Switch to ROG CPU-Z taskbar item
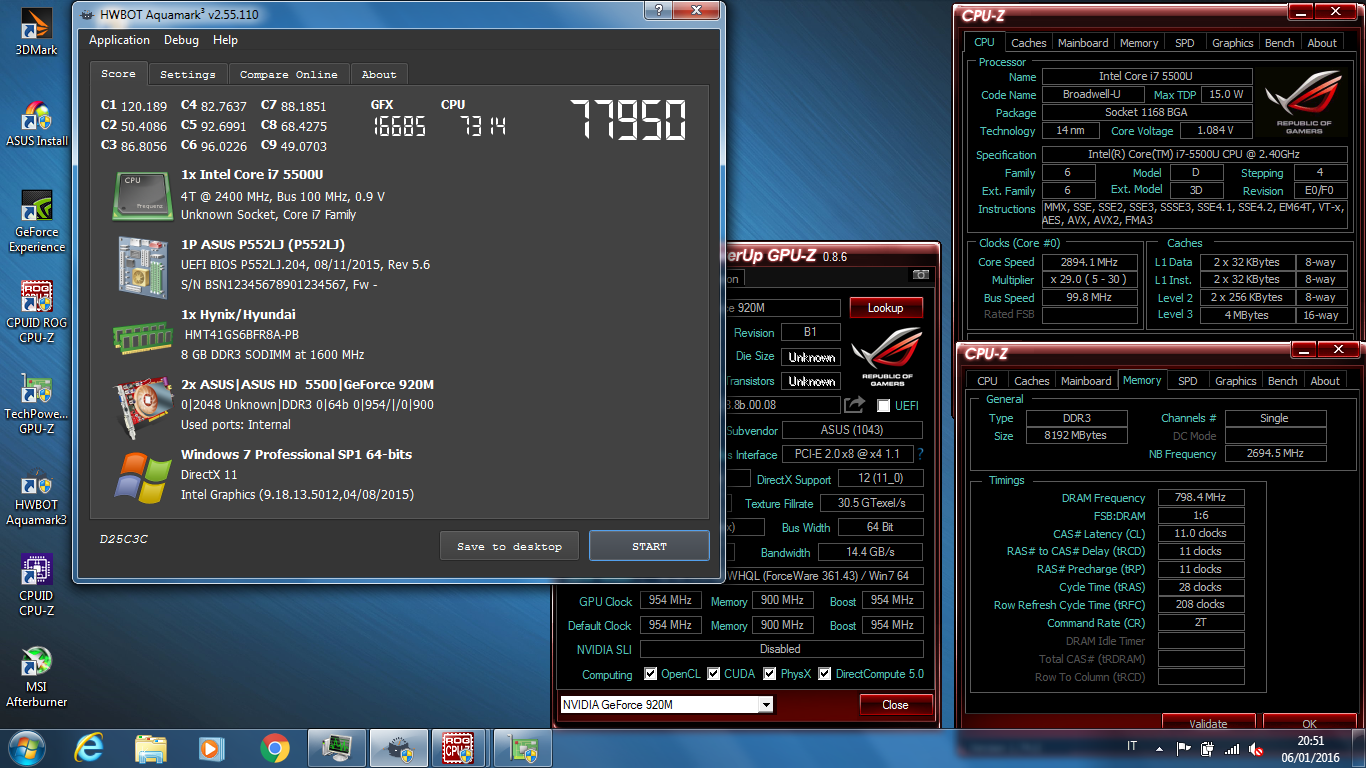 [461, 748]
